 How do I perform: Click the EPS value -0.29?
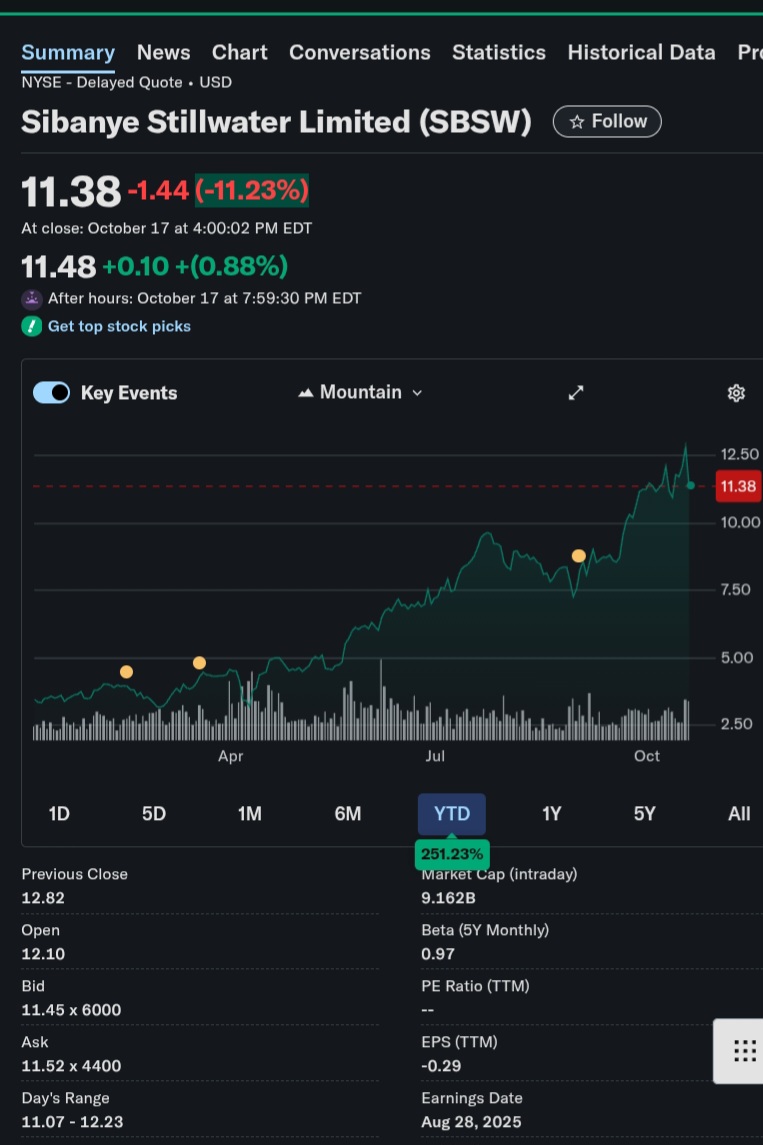(x=441, y=1066)
